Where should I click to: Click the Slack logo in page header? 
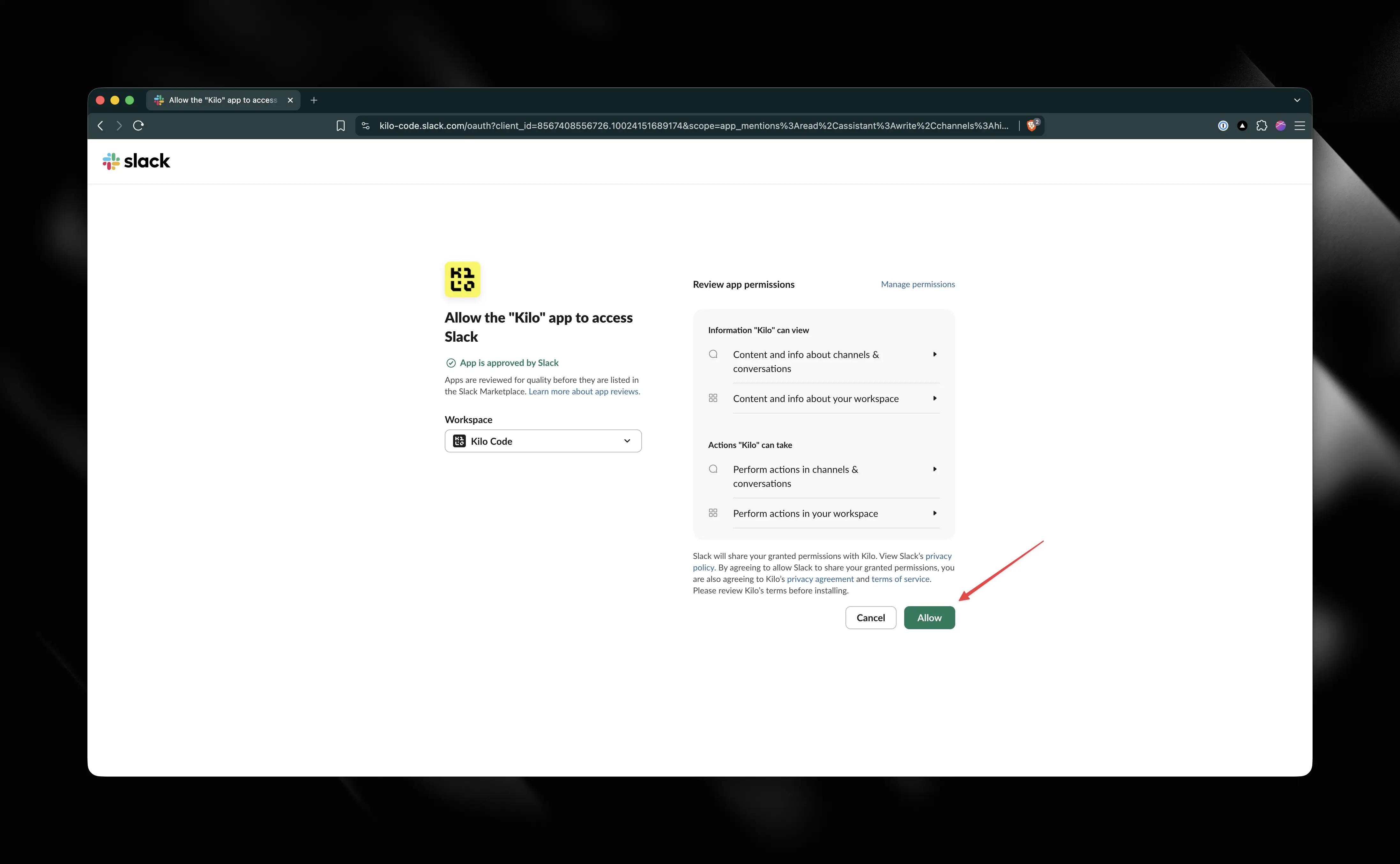(136, 161)
